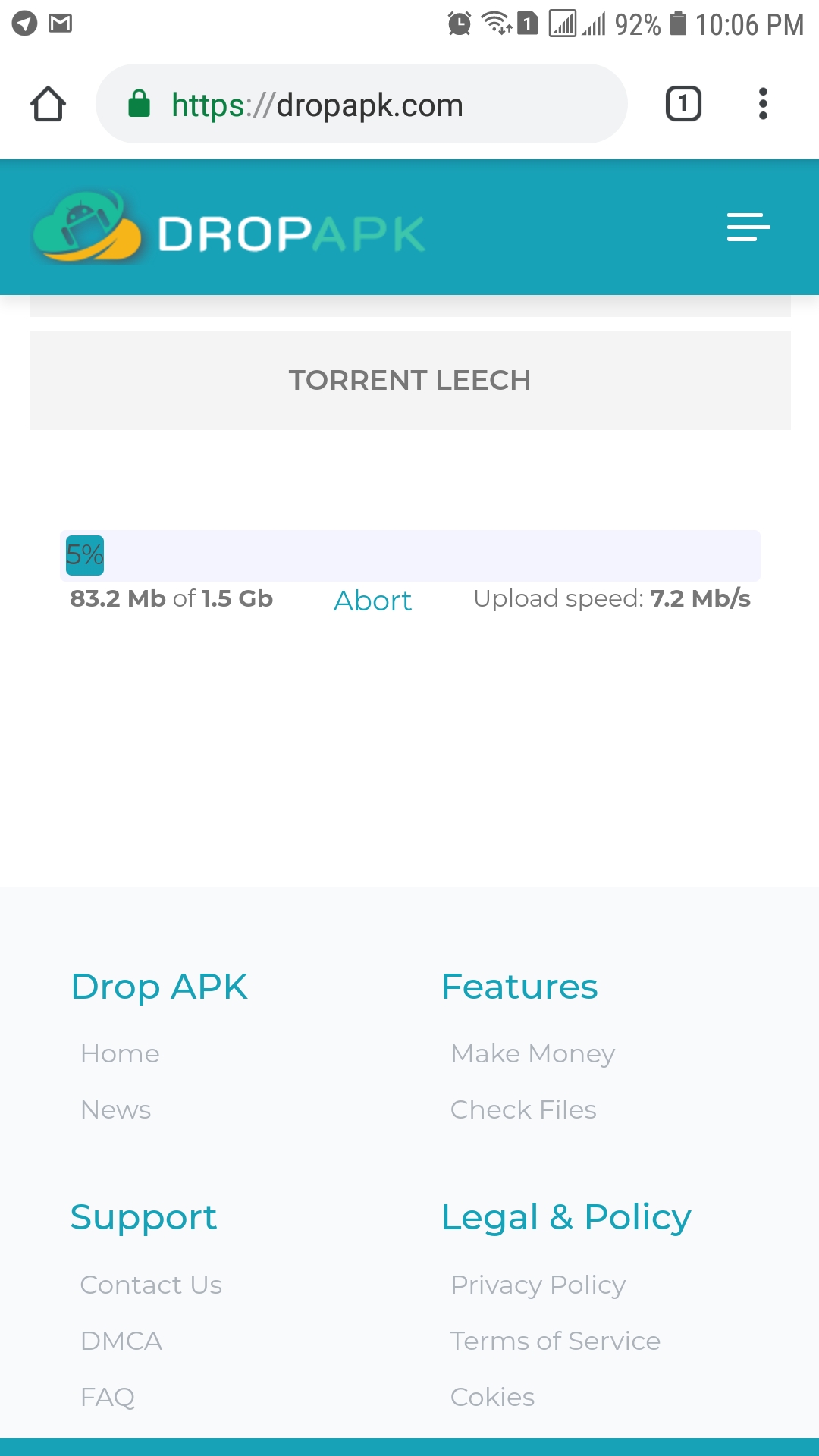Expand the site hamburger menu
The image size is (819, 1456).
pyautogui.click(x=748, y=227)
